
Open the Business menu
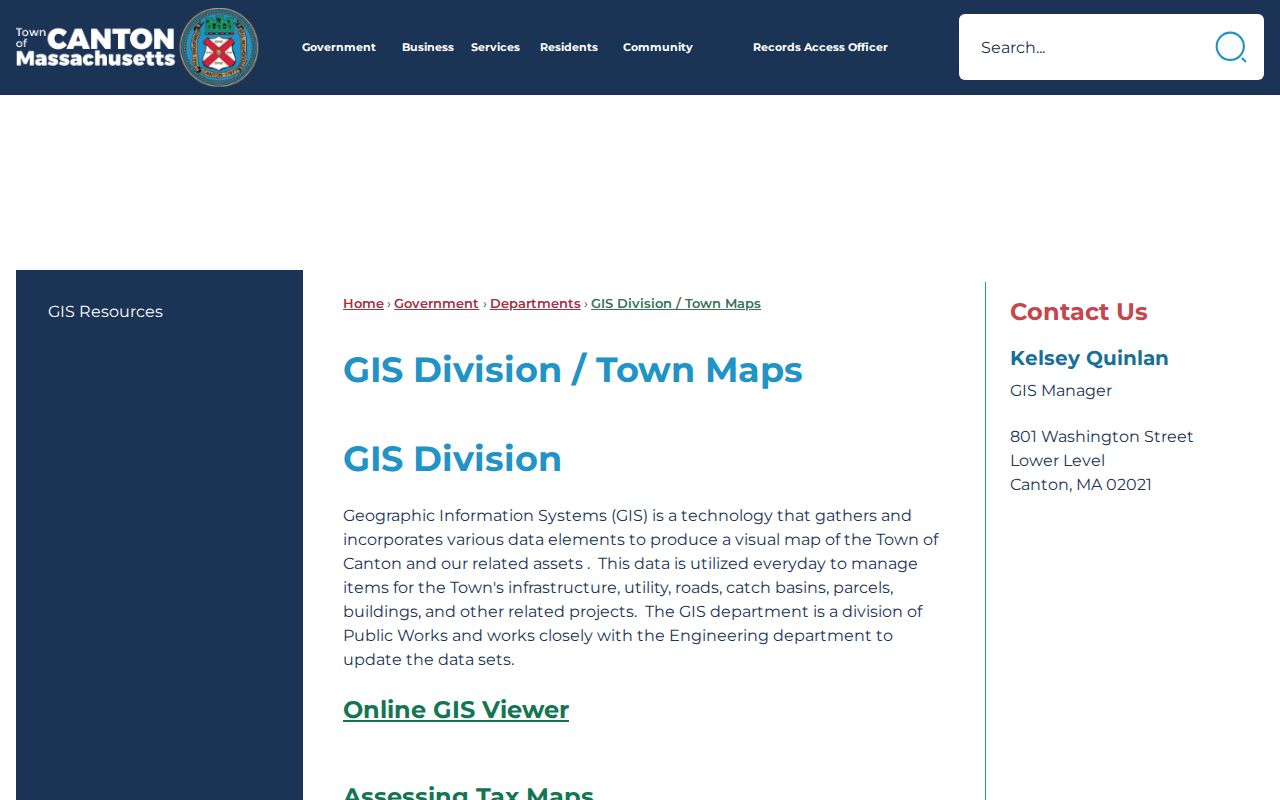pyautogui.click(x=428, y=47)
